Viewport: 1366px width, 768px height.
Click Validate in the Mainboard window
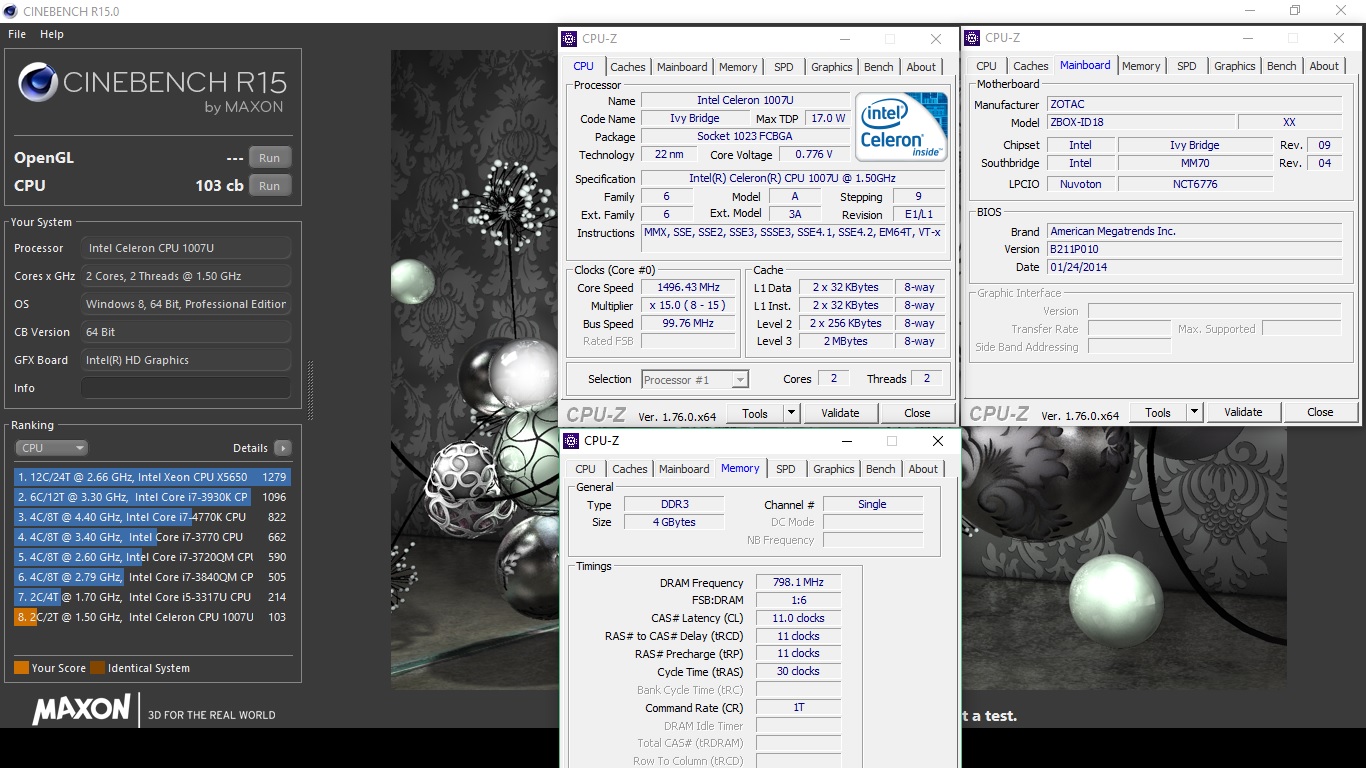click(1243, 412)
